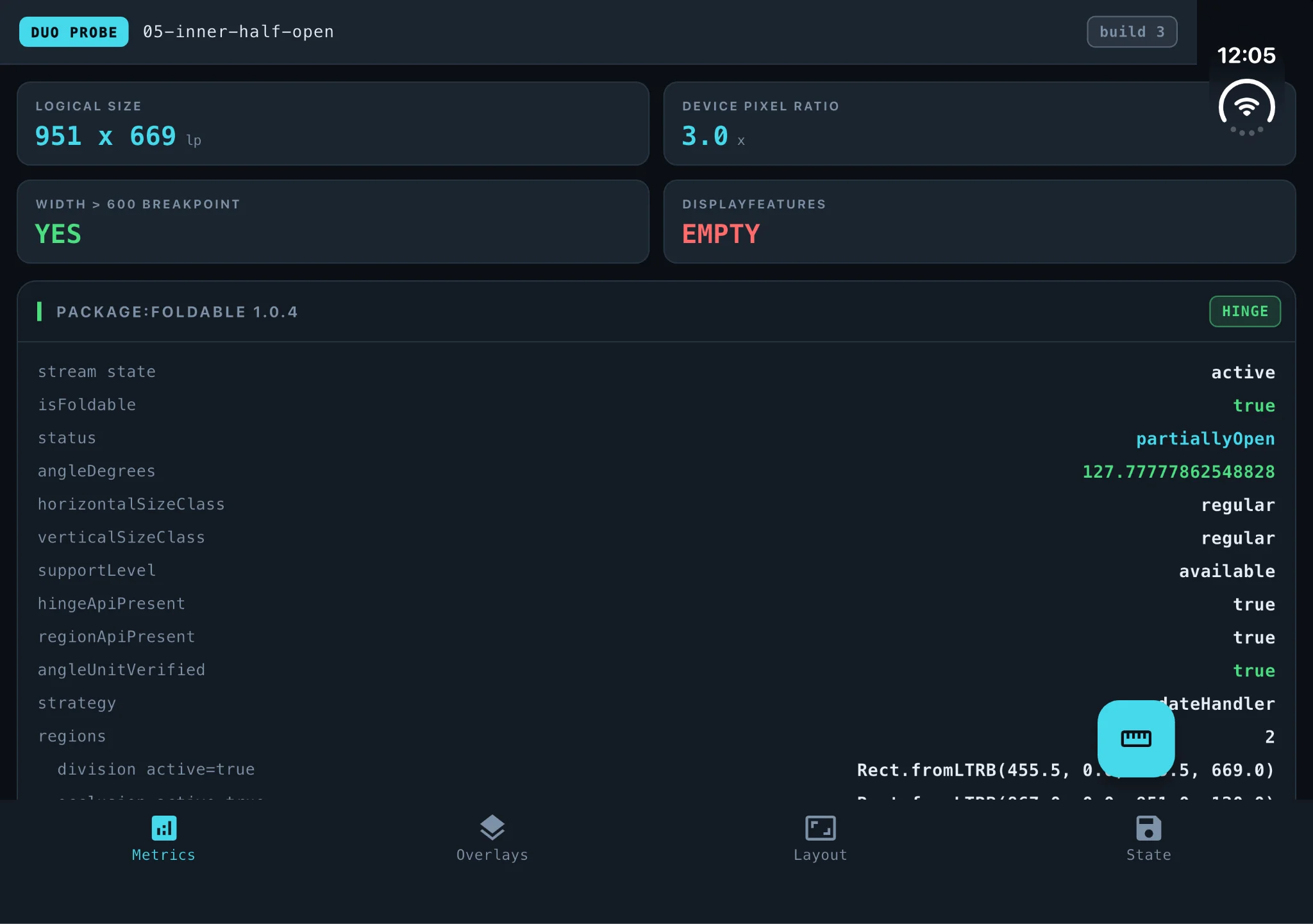The width and height of the screenshot is (1313, 924).
Task: Select the isFoldable row label
Action: [x=87, y=405]
